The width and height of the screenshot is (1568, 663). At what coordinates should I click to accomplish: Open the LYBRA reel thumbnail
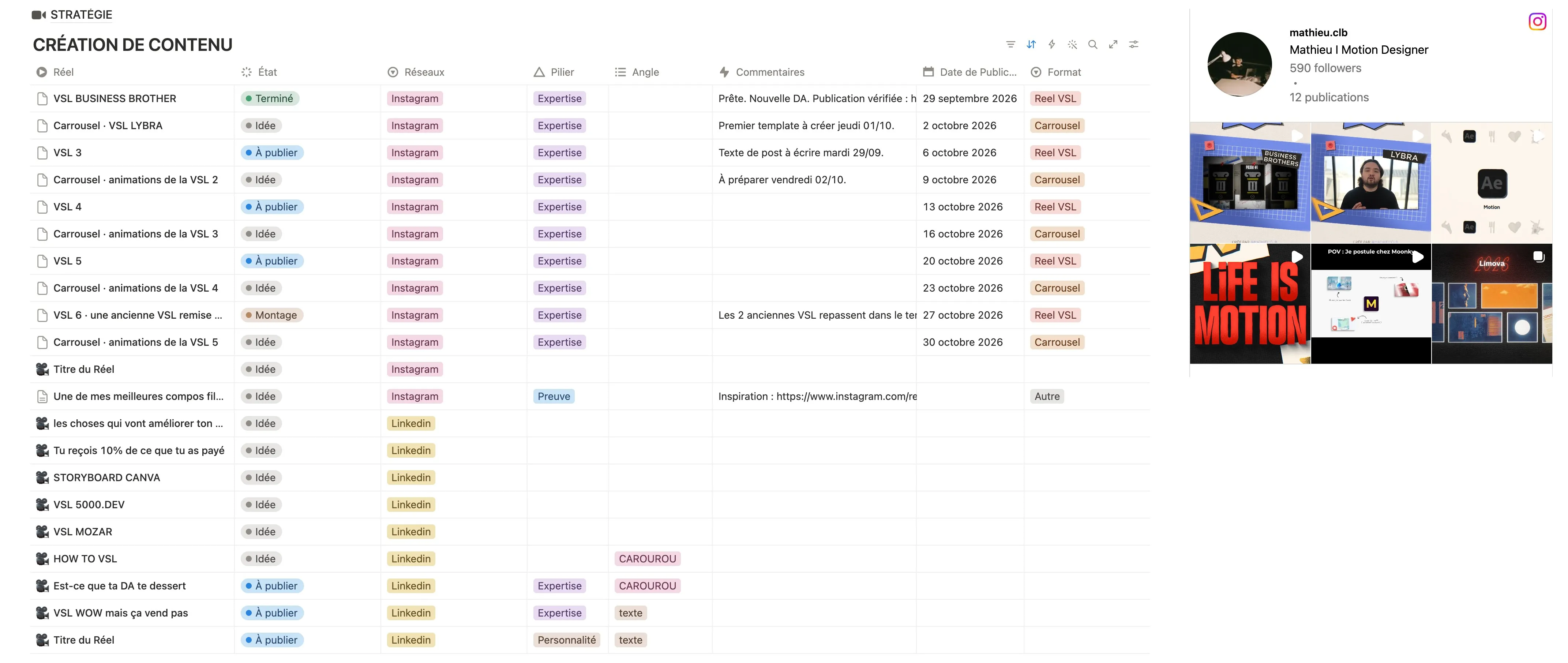coord(1371,182)
